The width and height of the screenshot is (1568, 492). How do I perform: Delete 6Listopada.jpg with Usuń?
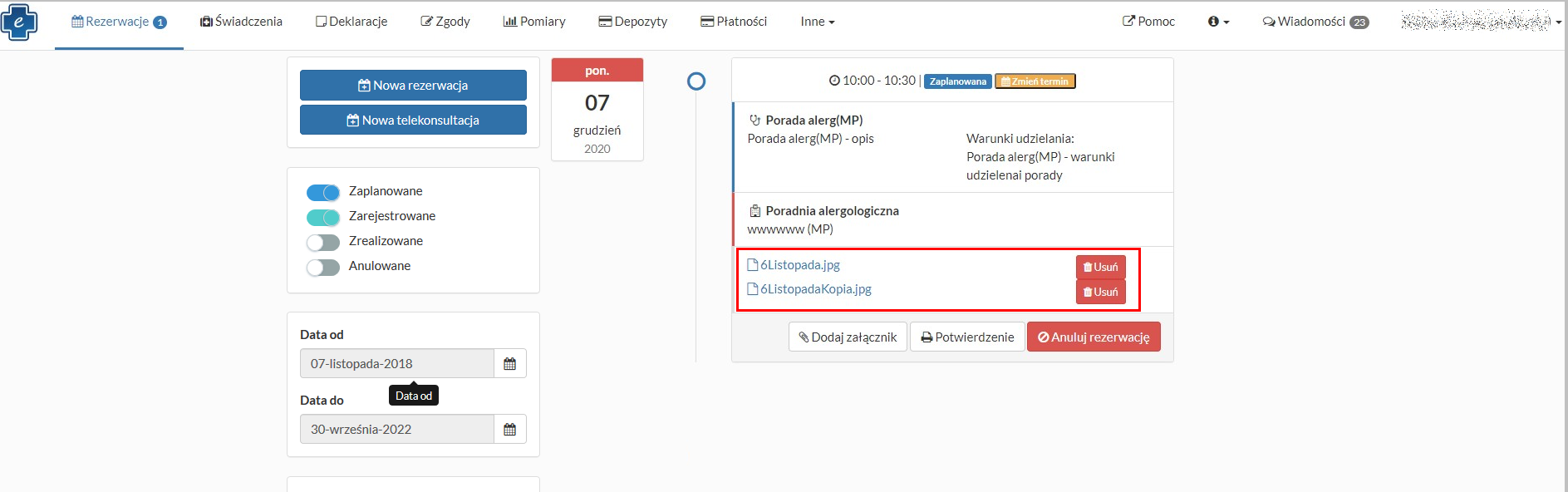[1101, 267]
